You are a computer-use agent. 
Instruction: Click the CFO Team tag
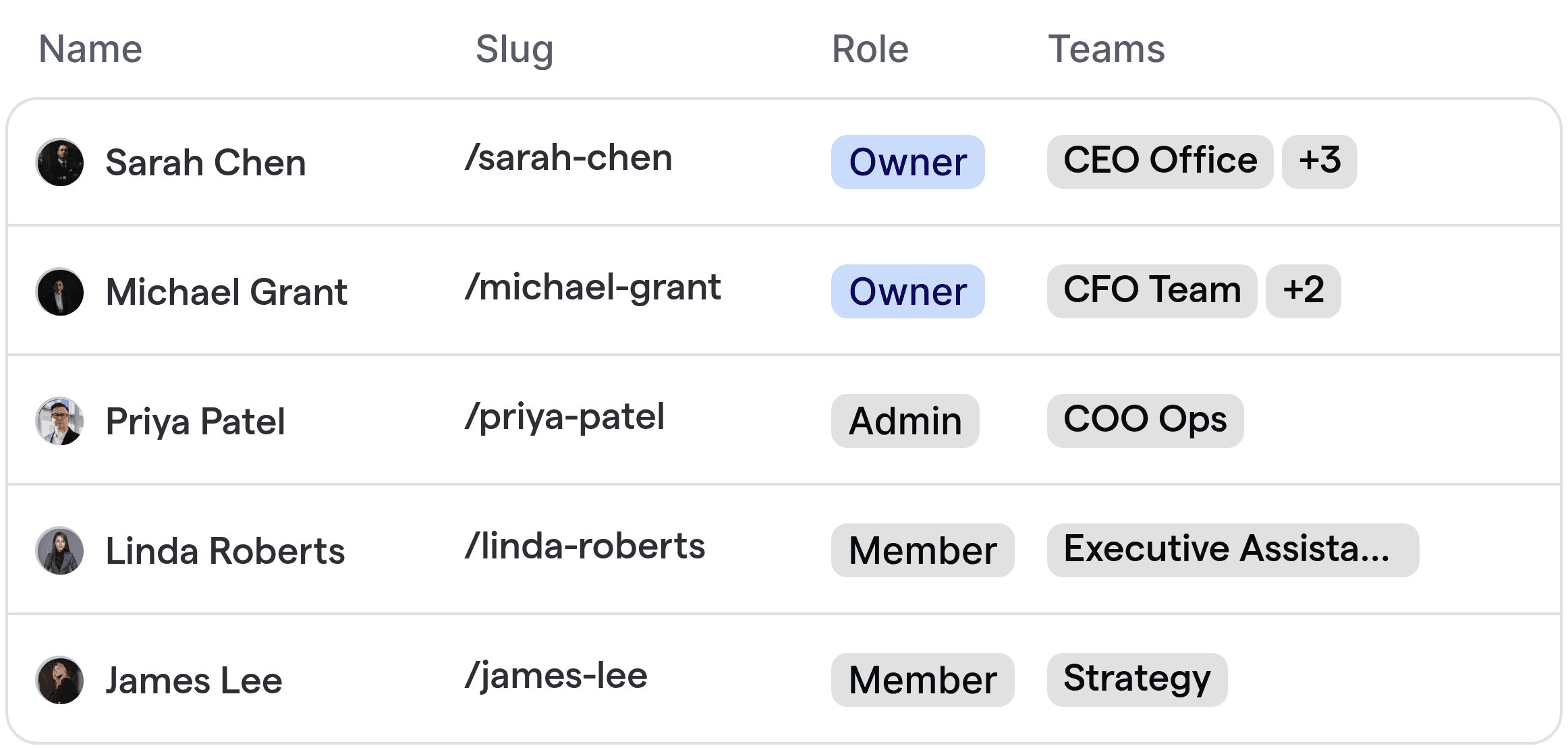pos(1151,291)
